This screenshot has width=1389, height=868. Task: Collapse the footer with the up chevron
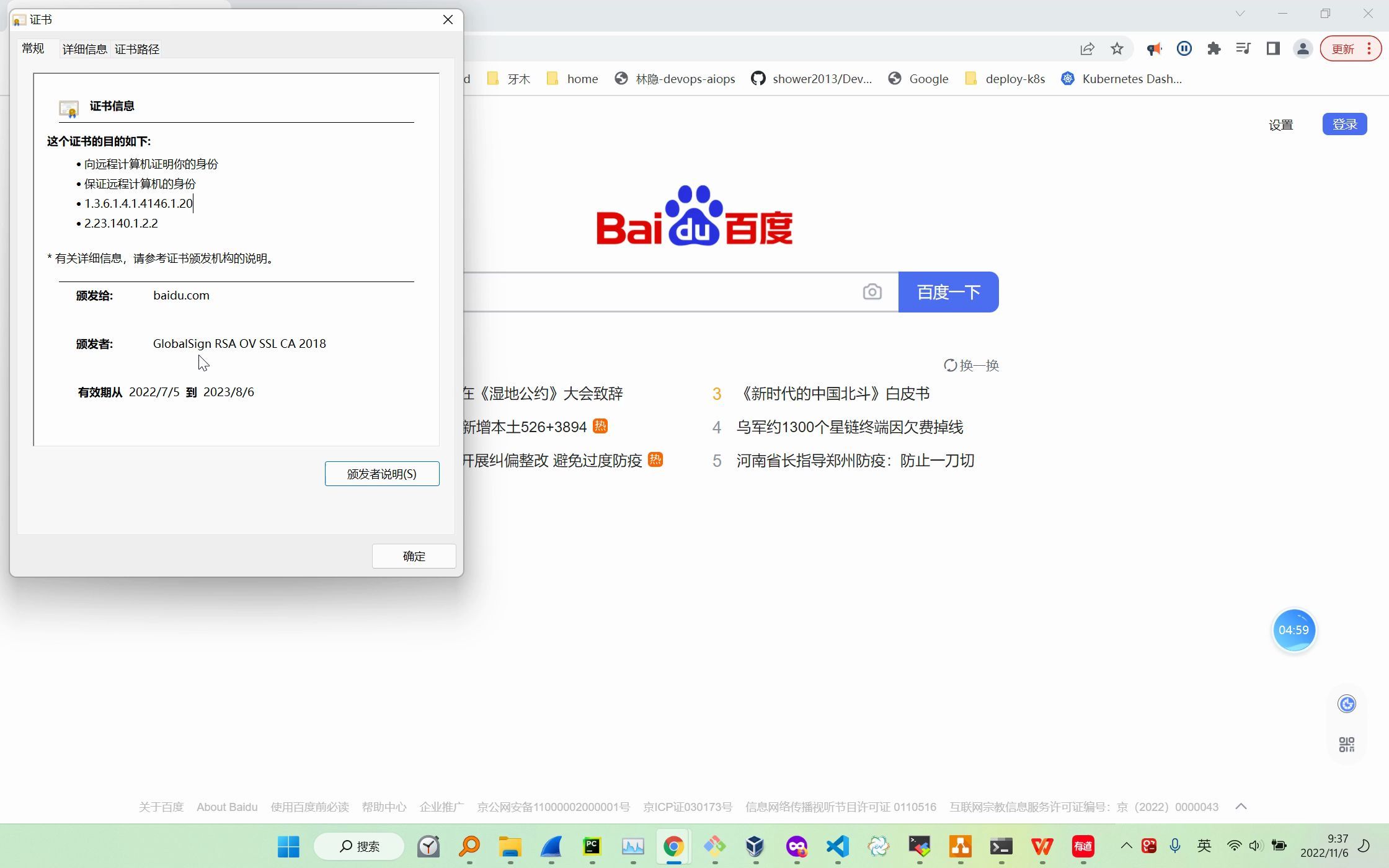click(1241, 807)
